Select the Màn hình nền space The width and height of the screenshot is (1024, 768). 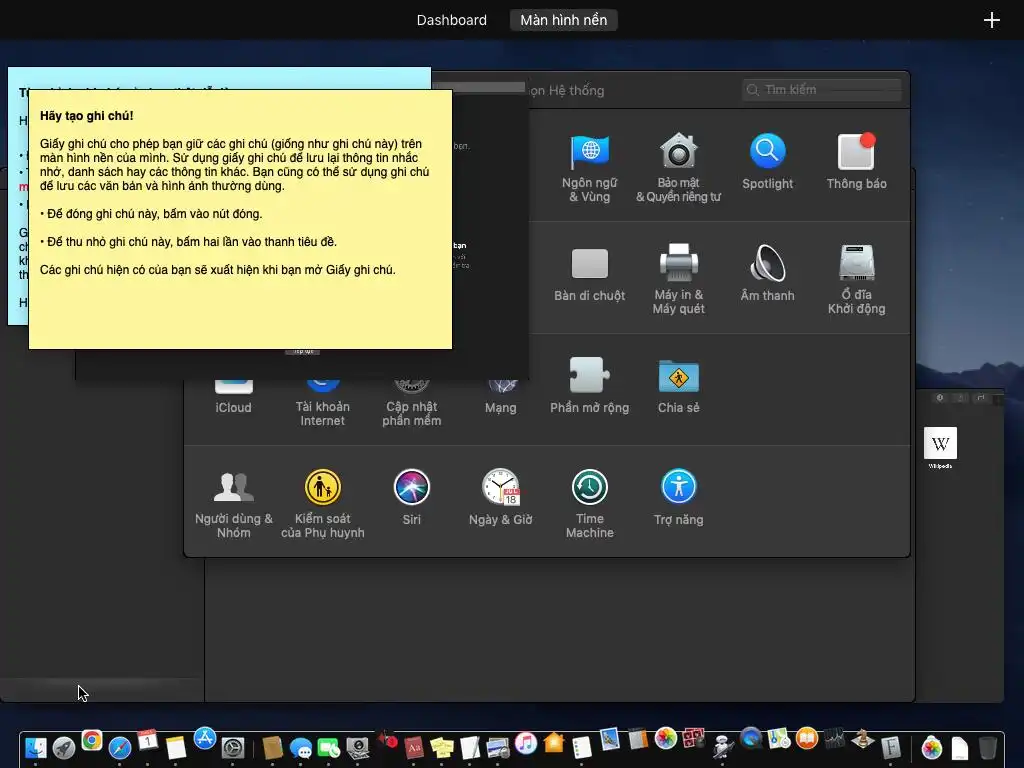pos(564,20)
